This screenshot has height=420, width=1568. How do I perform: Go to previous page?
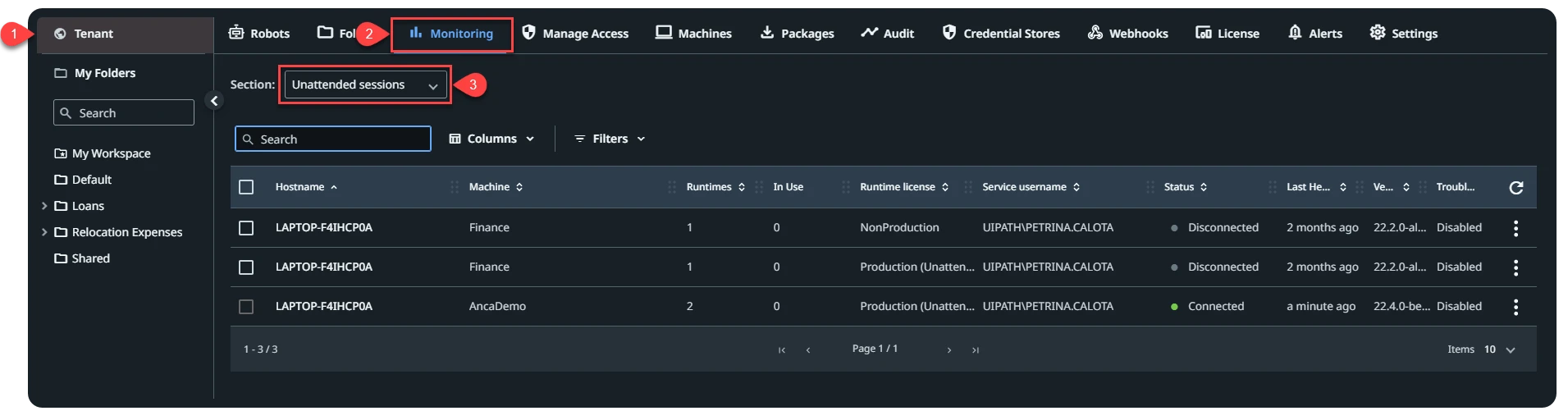click(x=808, y=350)
